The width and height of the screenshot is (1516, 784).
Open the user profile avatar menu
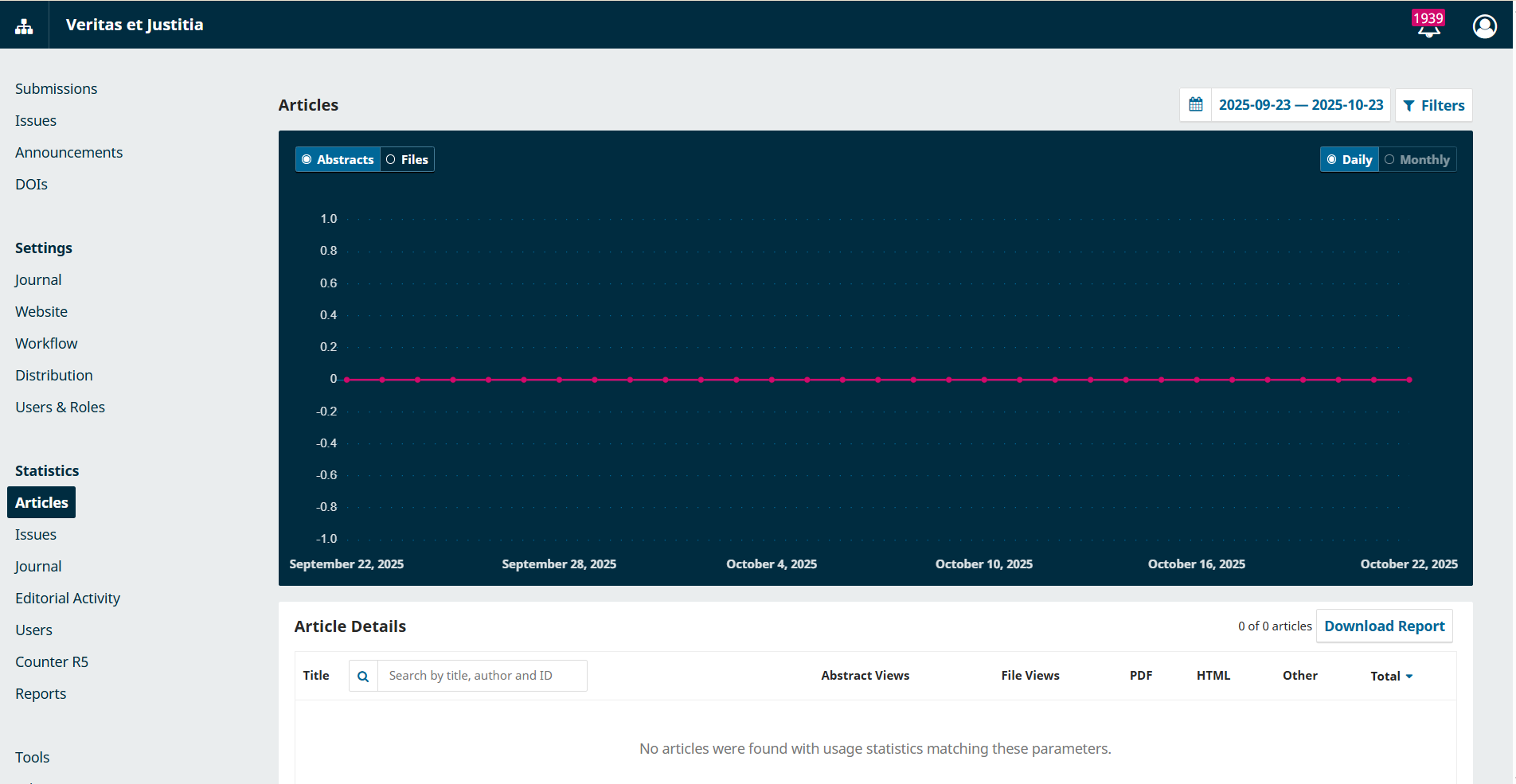pyautogui.click(x=1484, y=26)
